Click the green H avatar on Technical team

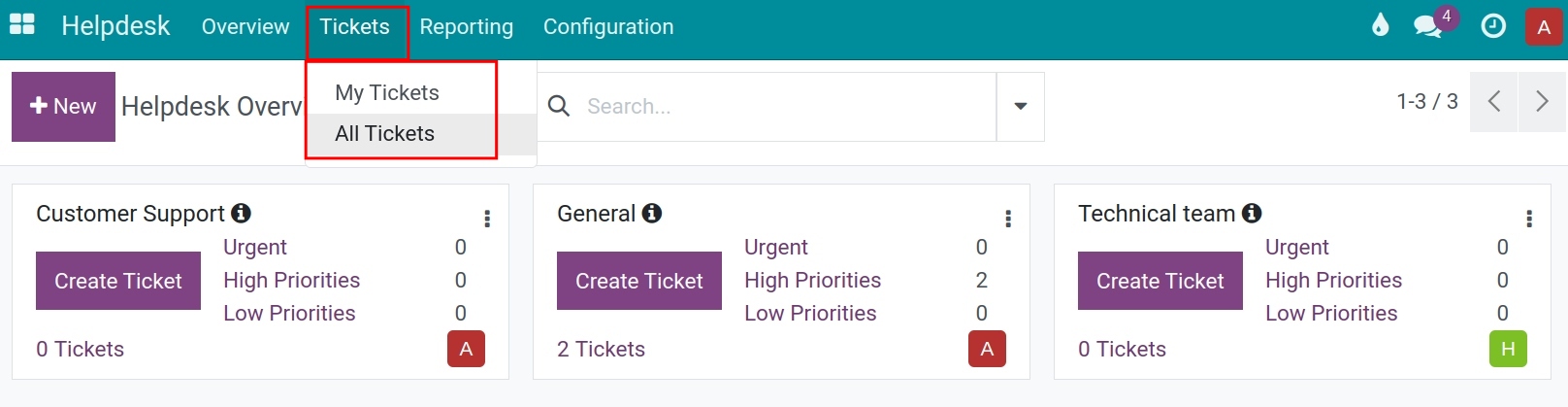click(1508, 349)
